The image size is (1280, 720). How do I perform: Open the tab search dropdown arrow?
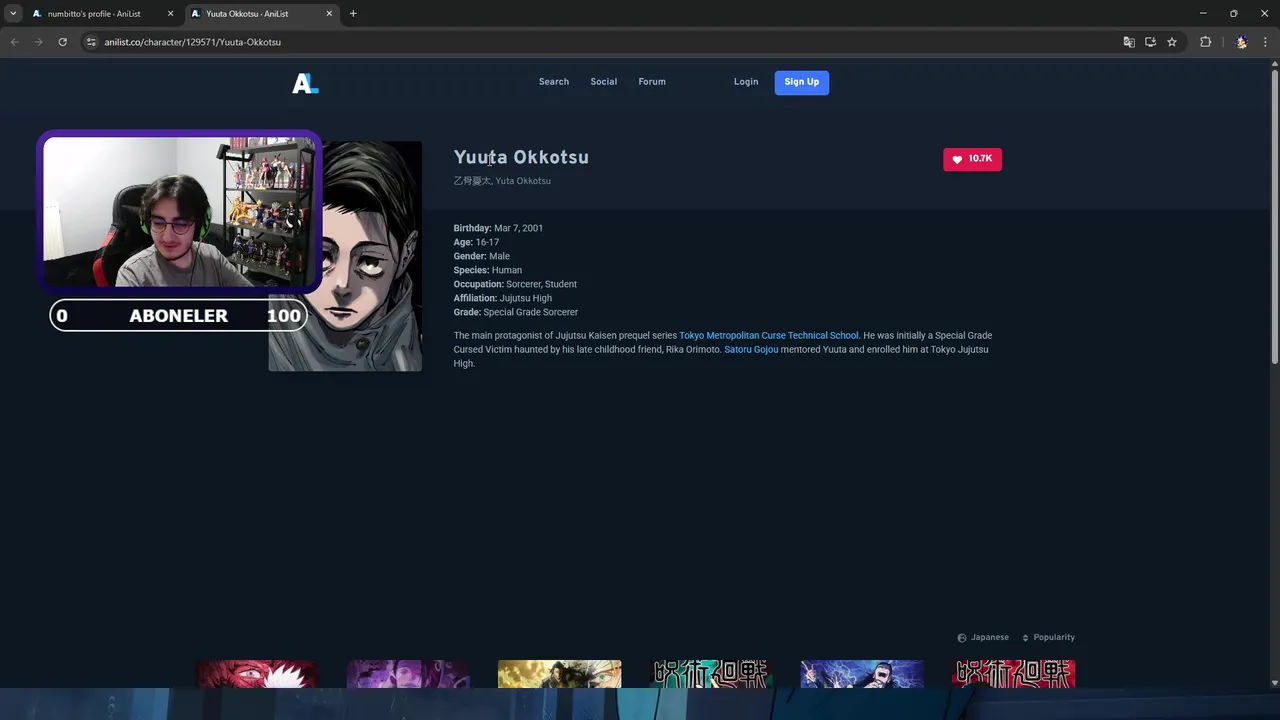coord(13,14)
